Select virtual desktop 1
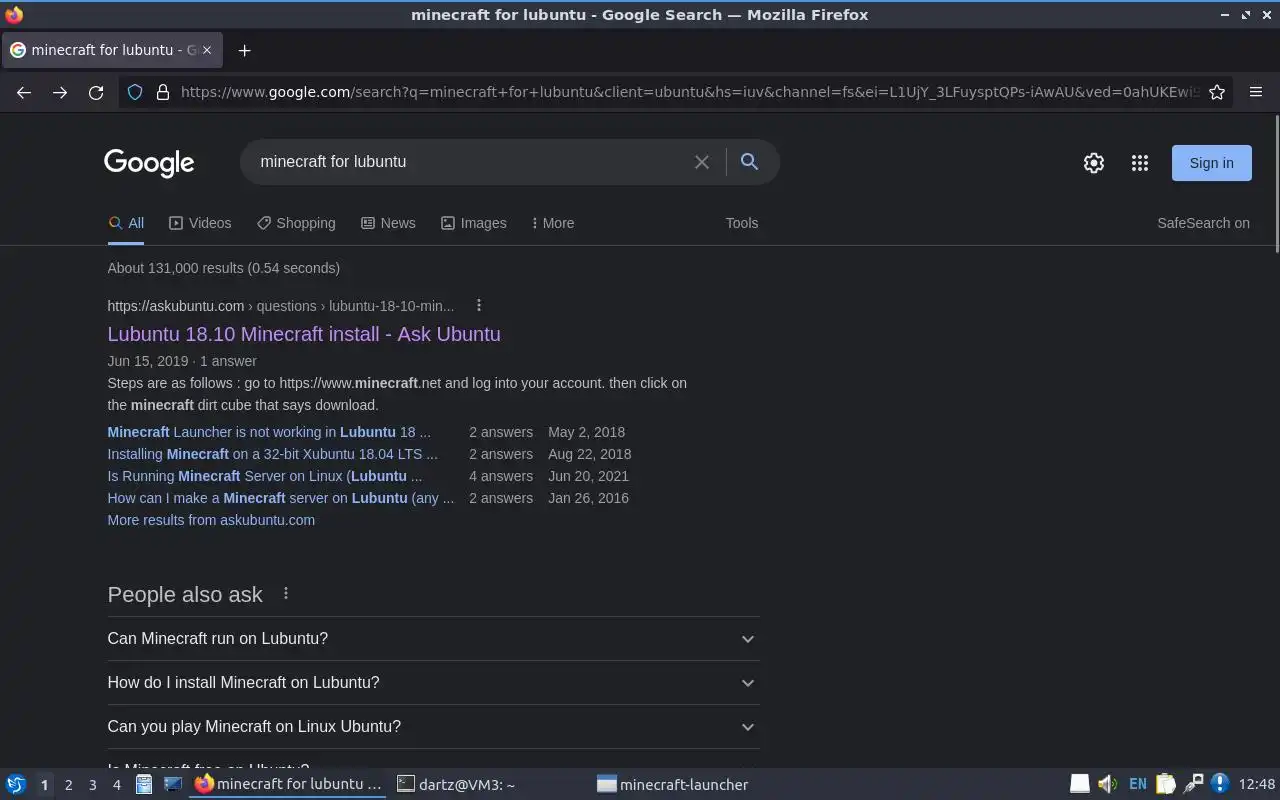Image resolution: width=1280 pixels, height=800 pixels. (44, 785)
